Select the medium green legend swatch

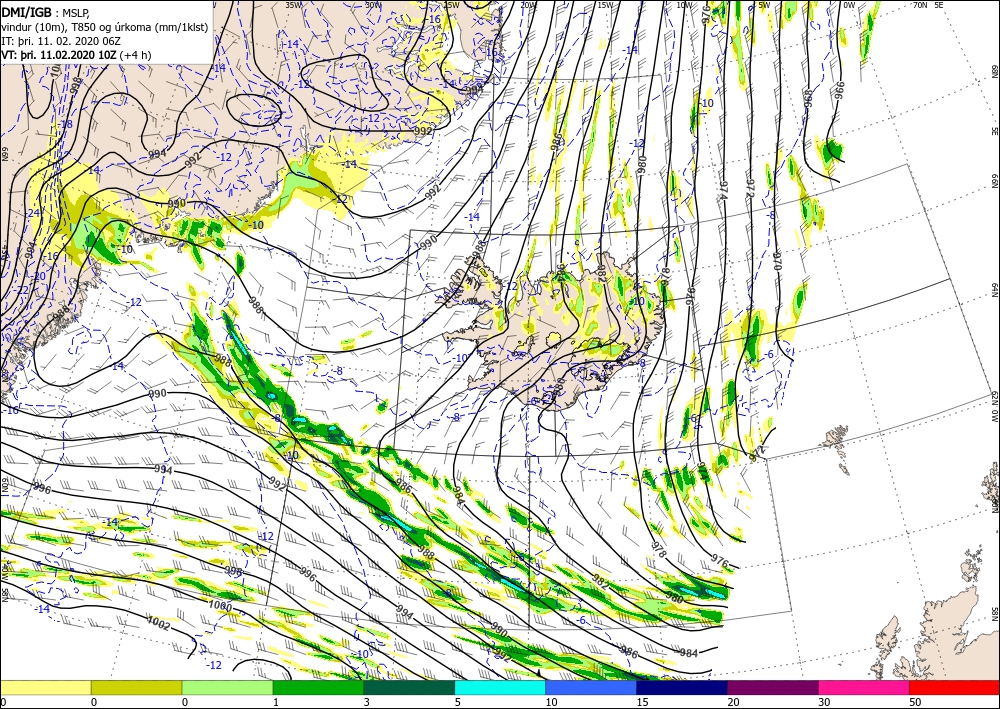point(318,687)
